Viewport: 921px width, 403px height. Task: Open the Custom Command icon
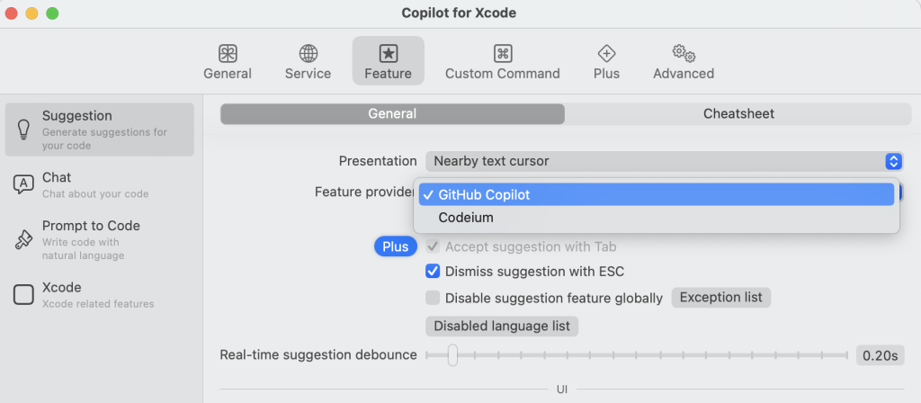click(502, 54)
